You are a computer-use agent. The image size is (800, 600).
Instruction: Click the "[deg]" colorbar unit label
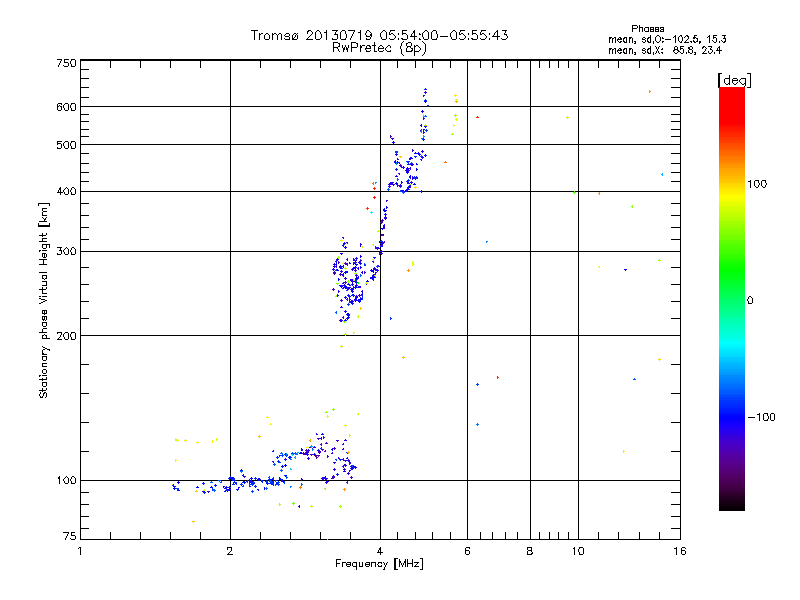(734, 80)
